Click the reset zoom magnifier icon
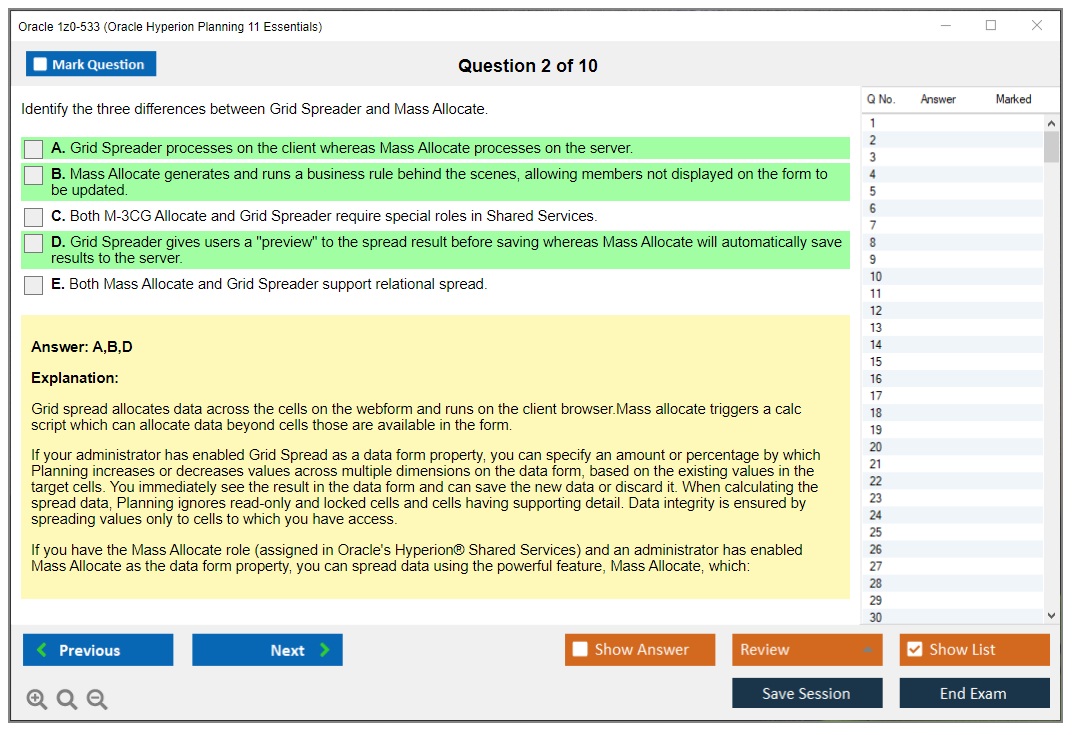Screen dimensions: 1075x735 67,700
